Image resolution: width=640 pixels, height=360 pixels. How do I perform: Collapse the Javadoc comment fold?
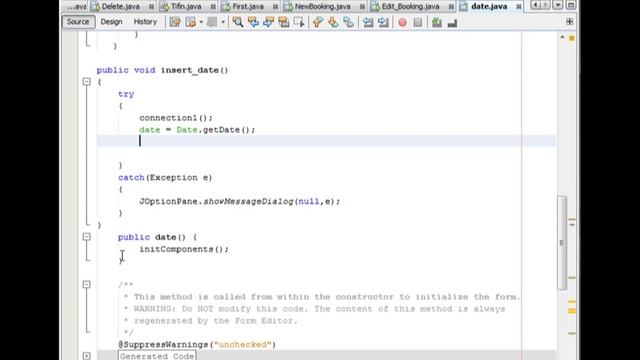tap(87, 284)
